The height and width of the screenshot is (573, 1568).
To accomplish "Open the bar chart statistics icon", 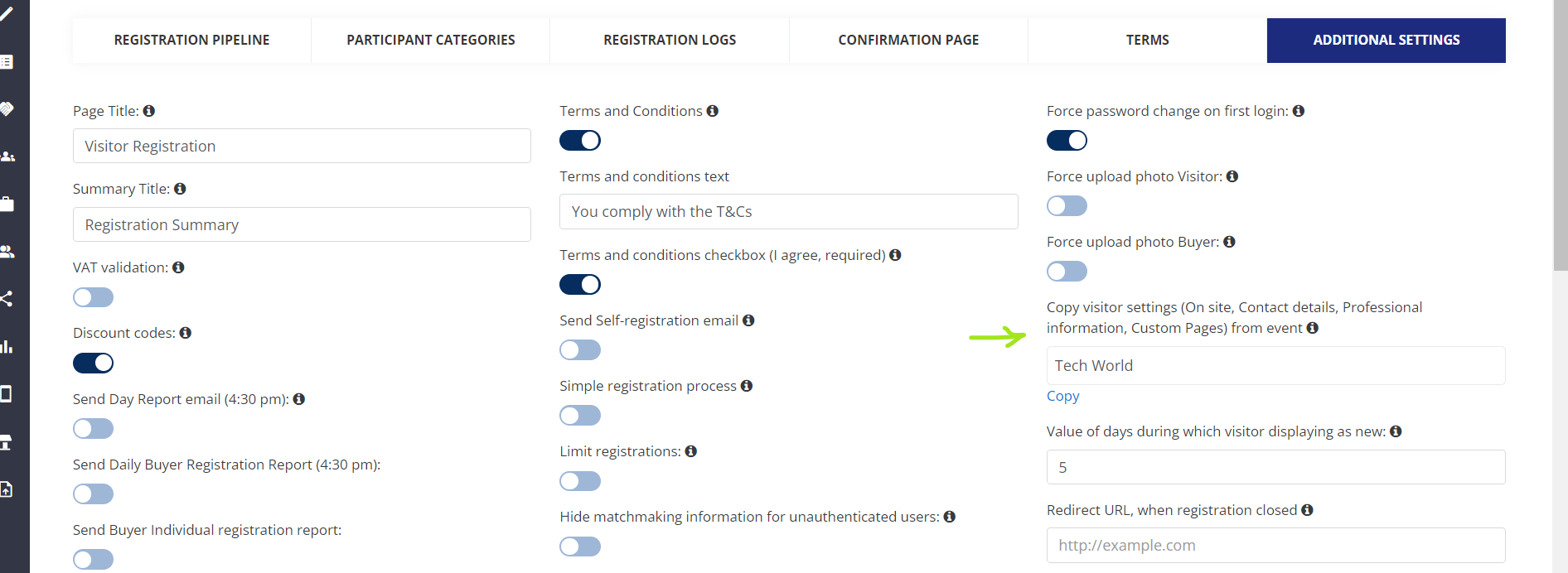I will click(7, 347).
